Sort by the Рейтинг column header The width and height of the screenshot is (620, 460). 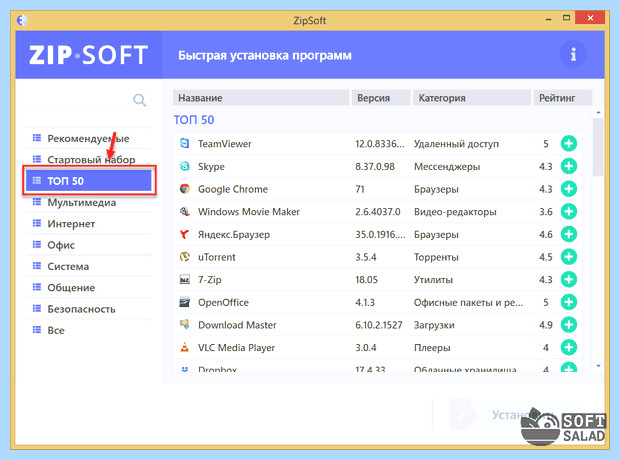563,98
